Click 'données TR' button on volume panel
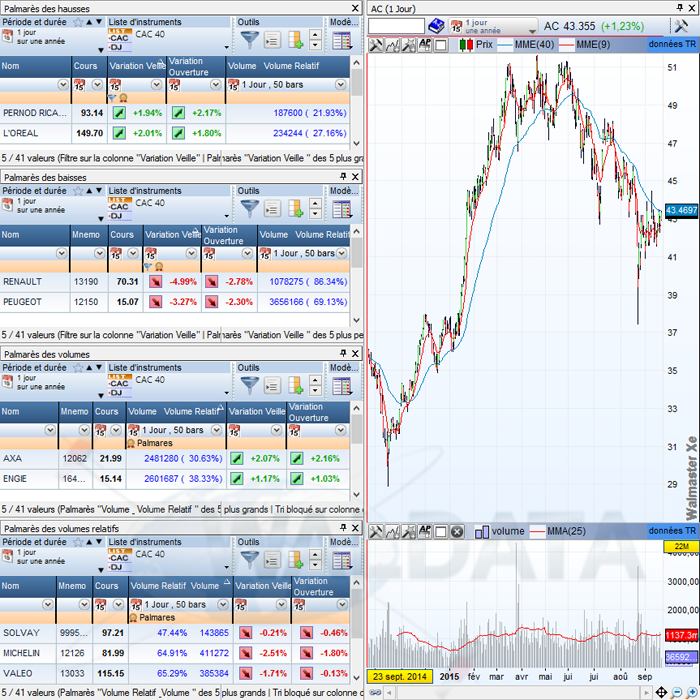Viewport: 700px width, 700px height. click(672, 531)
